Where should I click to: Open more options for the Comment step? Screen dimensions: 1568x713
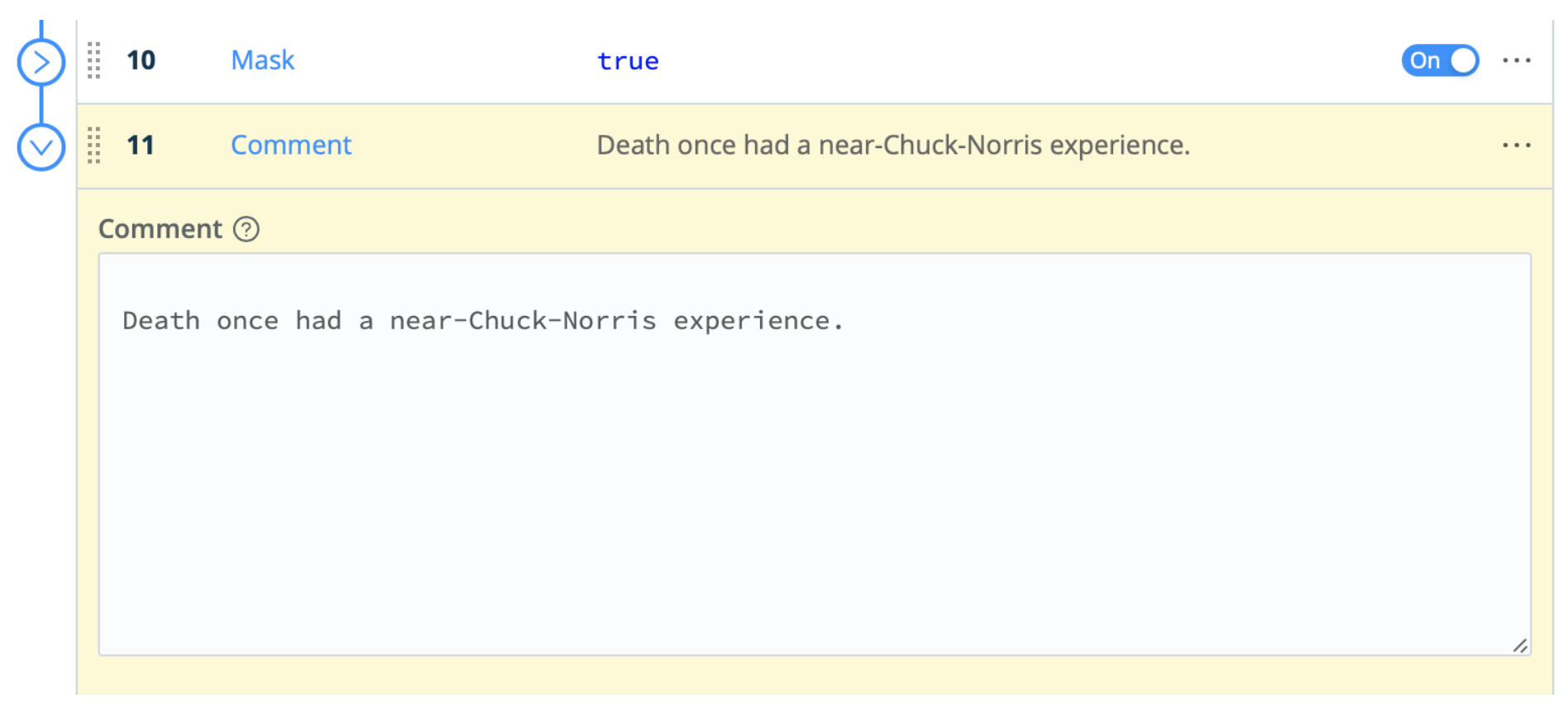(x=1516, y=146)
